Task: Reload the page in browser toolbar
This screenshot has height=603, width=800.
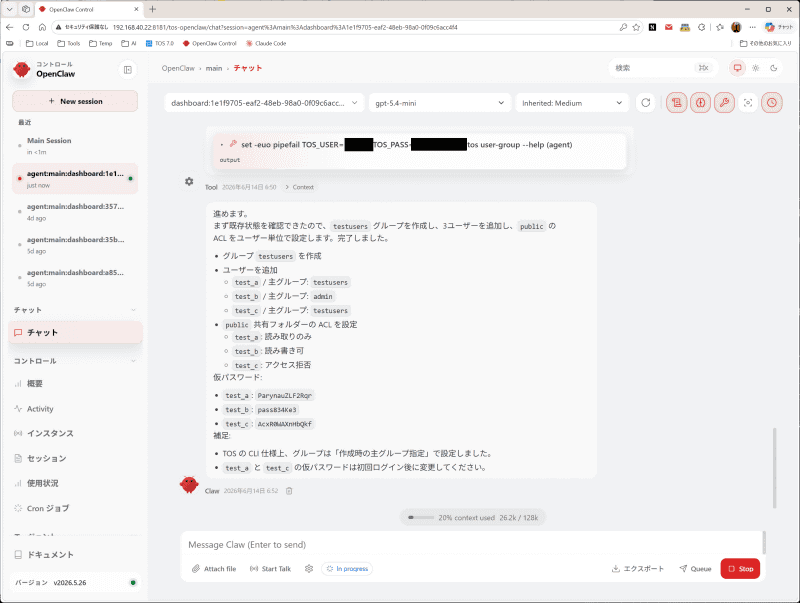Action: tap(26, 27)
